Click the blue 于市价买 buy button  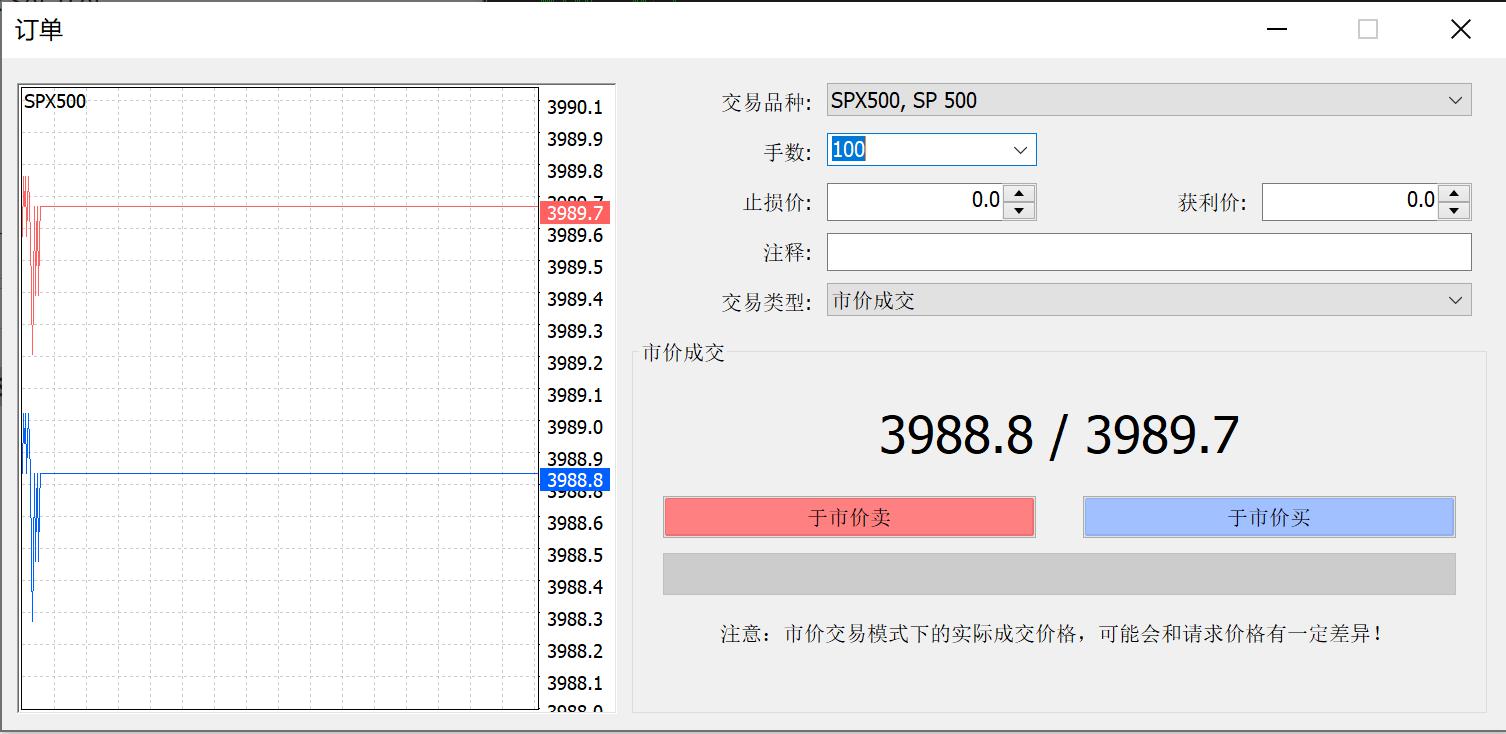point(1268,517)
